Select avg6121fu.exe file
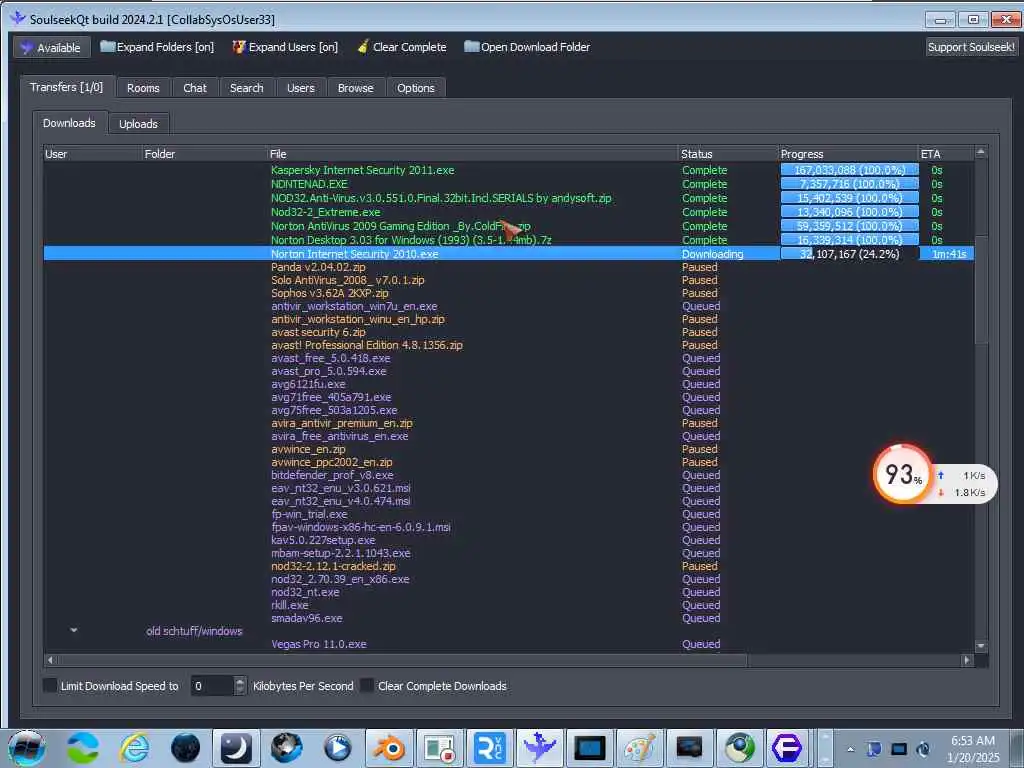 [x=308, y=384]
